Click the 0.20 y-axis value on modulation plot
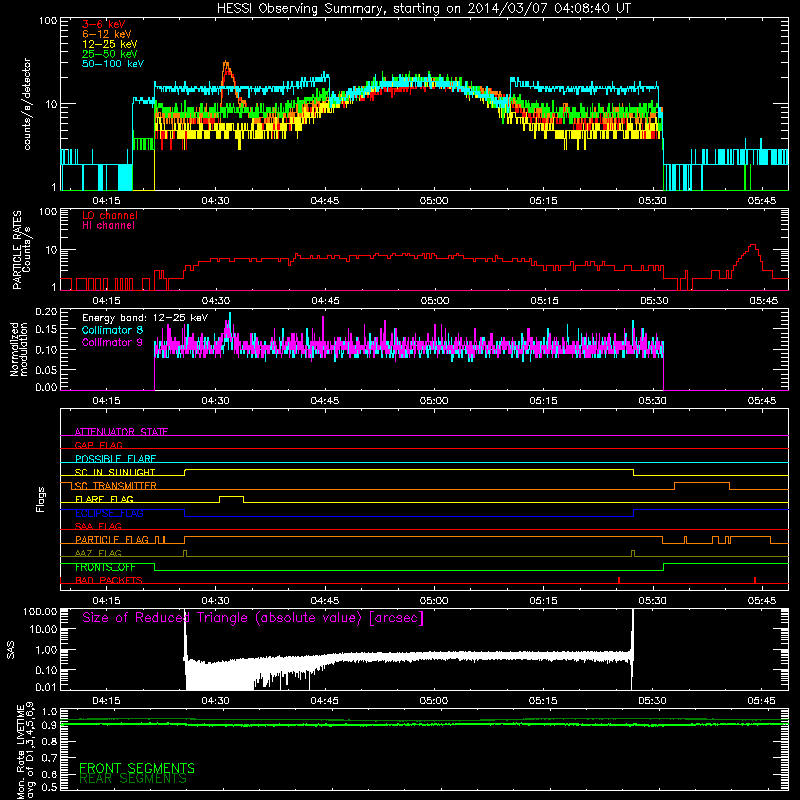This screenshot has width=800, height=800. click(46, 312)
